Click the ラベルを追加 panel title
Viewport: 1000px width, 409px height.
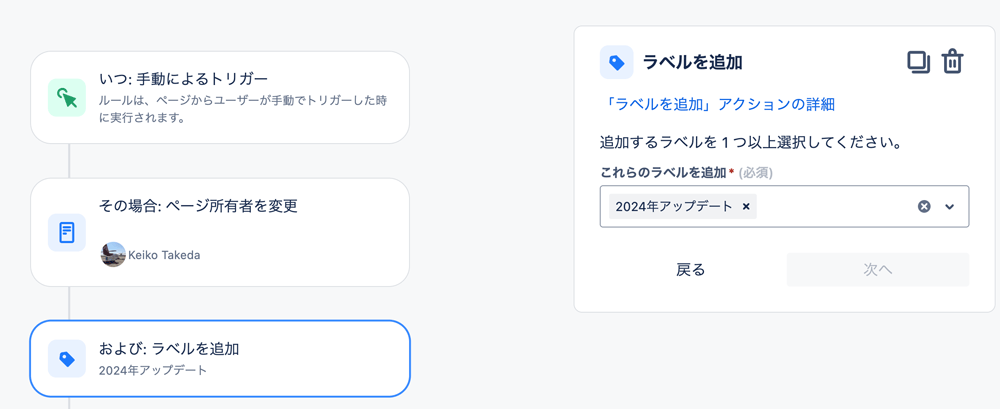(x=692, y=62)
